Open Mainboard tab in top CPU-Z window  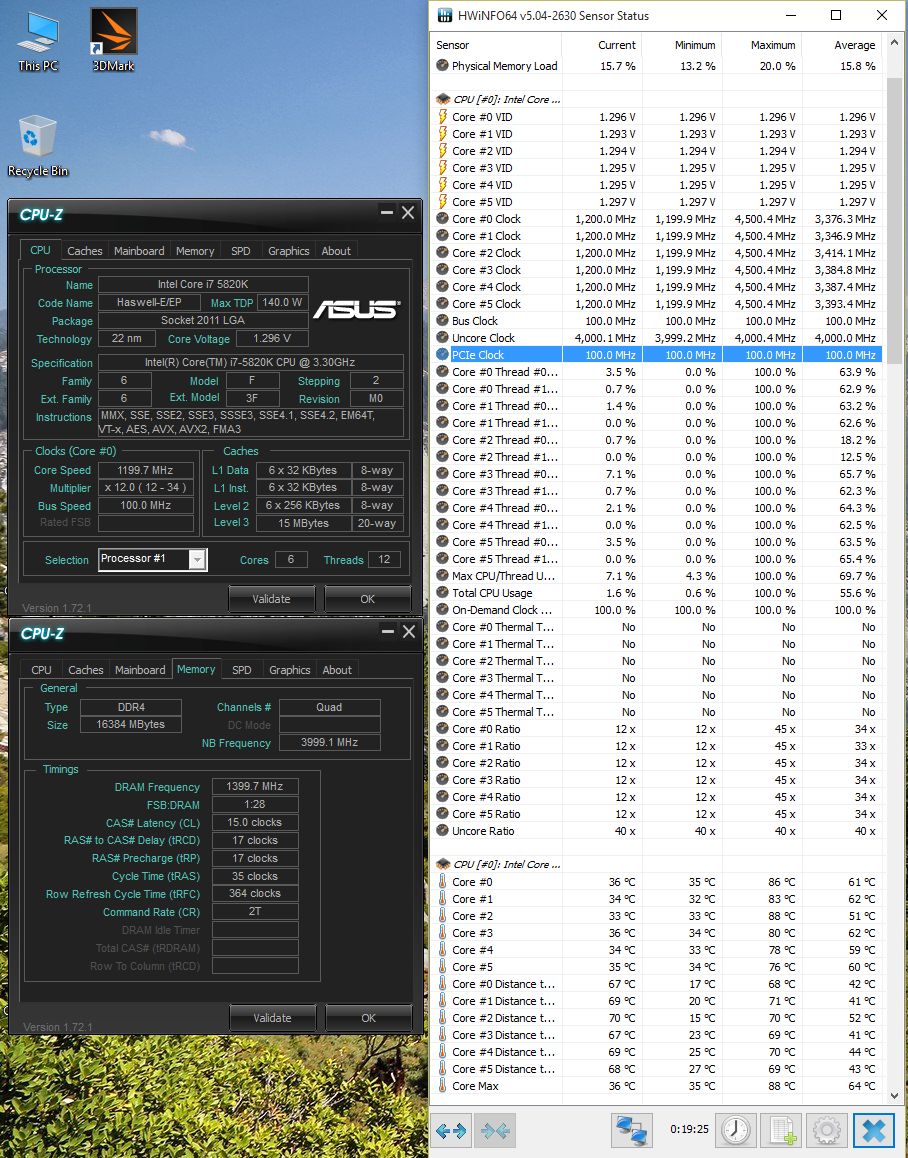click(139, 251)
